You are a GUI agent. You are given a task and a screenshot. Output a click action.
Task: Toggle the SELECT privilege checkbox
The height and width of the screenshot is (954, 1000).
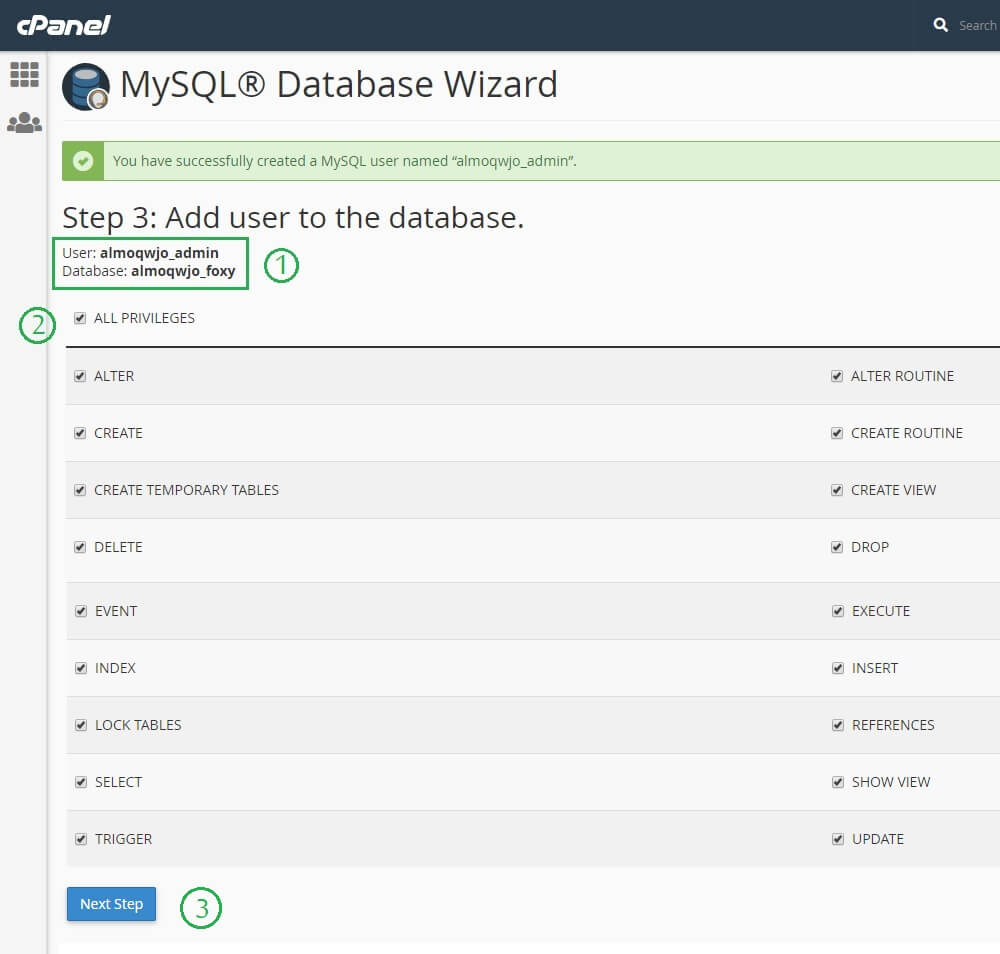[81, 782]
